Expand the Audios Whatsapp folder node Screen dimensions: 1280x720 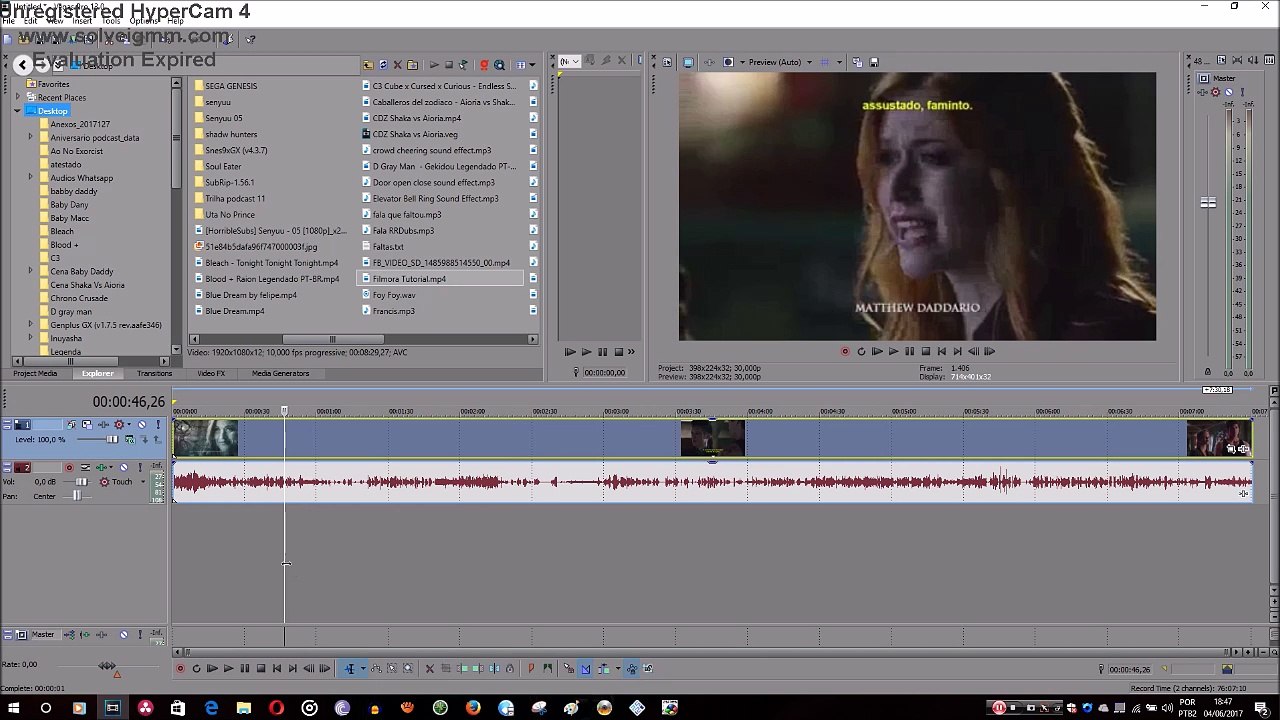point(30,178)
